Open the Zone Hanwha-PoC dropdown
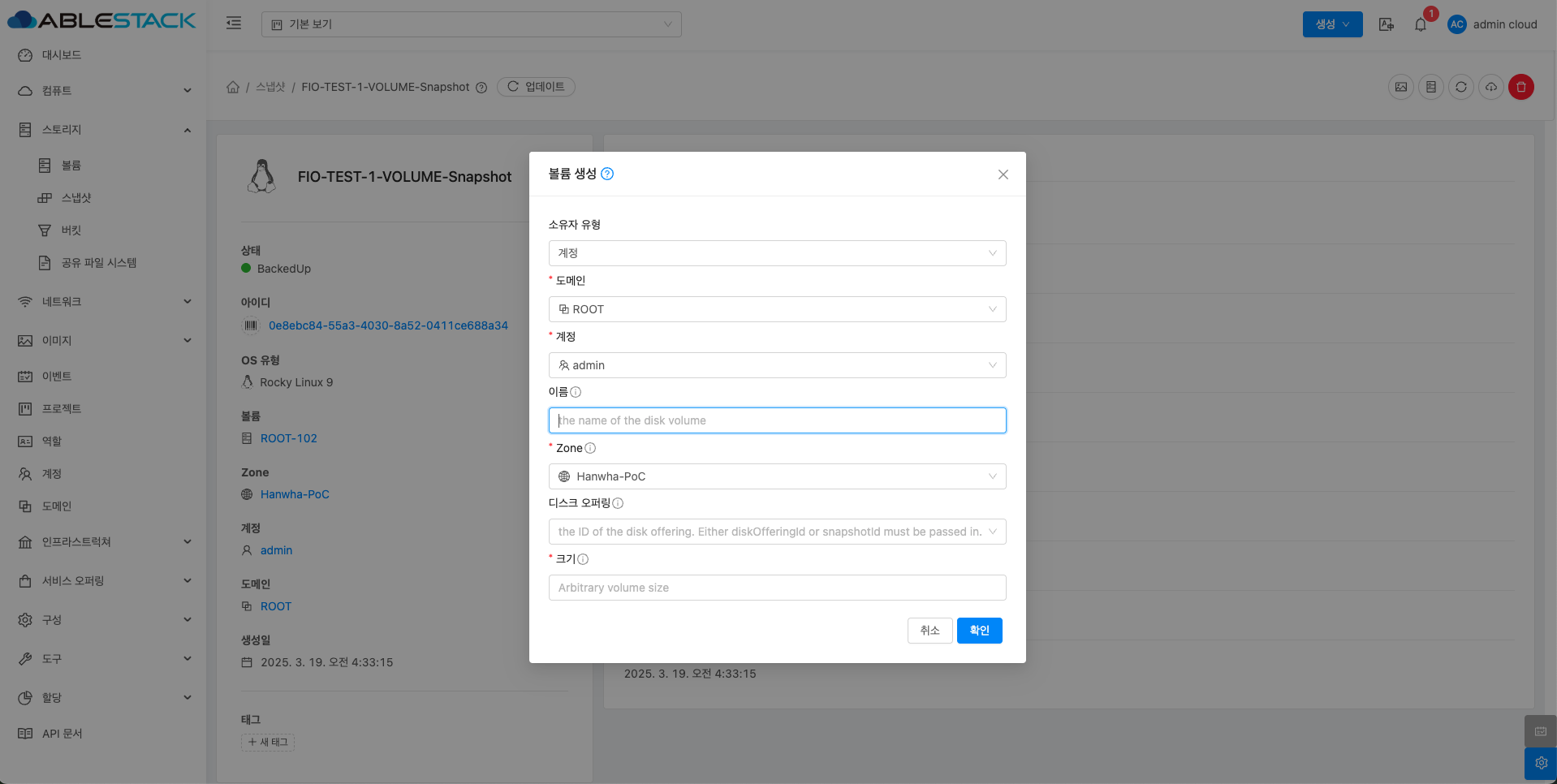The width and height of the screenshot is (1557, 784). coord(777,476)
